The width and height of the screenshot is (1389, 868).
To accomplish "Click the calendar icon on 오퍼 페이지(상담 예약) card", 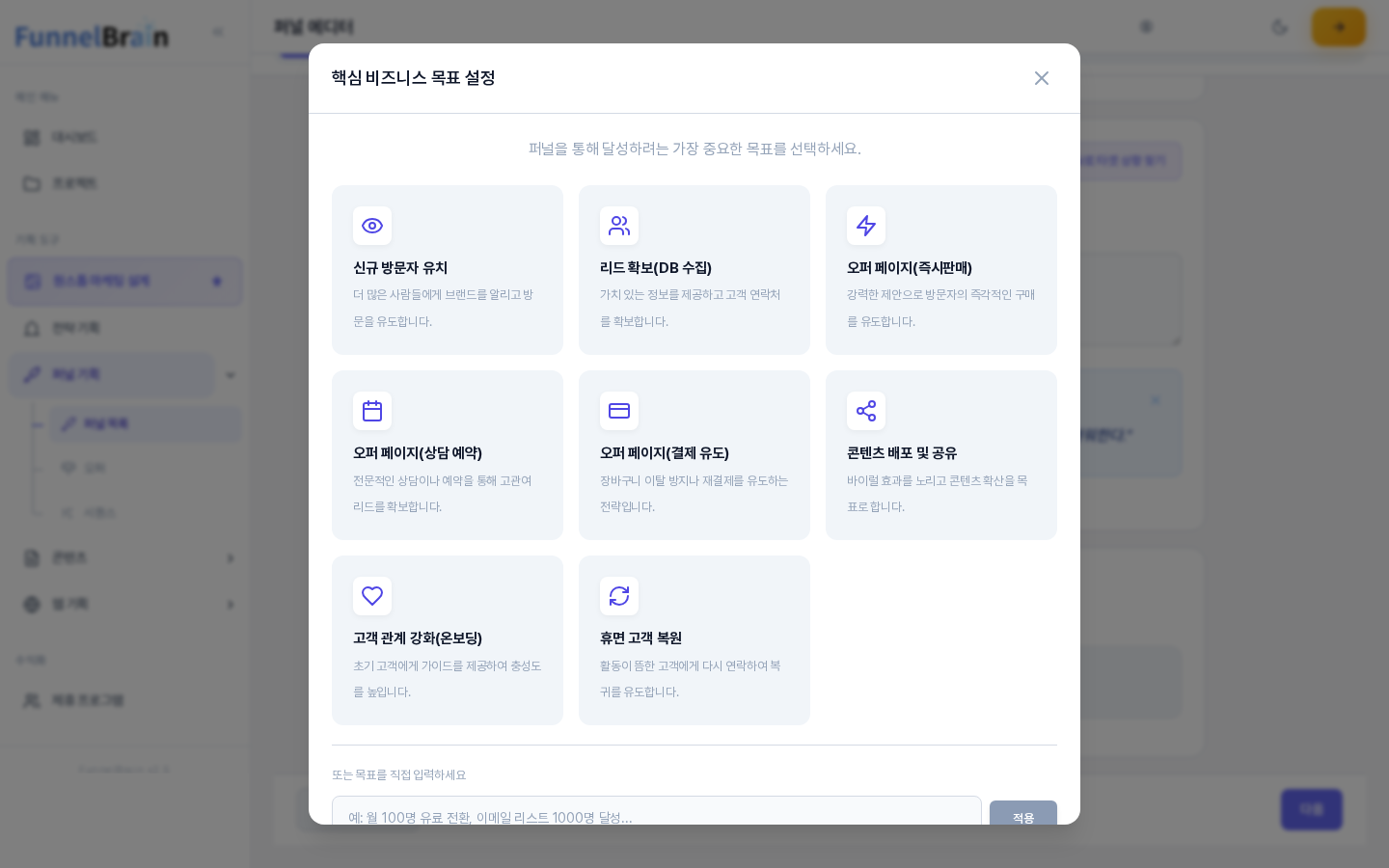I will (x=372, y=411).
